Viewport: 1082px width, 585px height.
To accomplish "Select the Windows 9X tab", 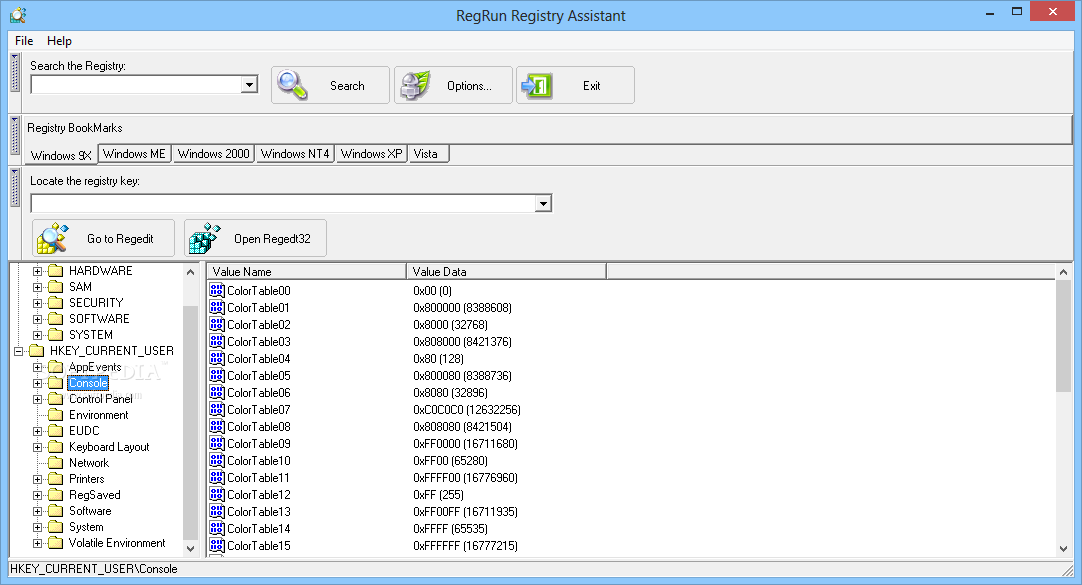I will click(61, 155).
